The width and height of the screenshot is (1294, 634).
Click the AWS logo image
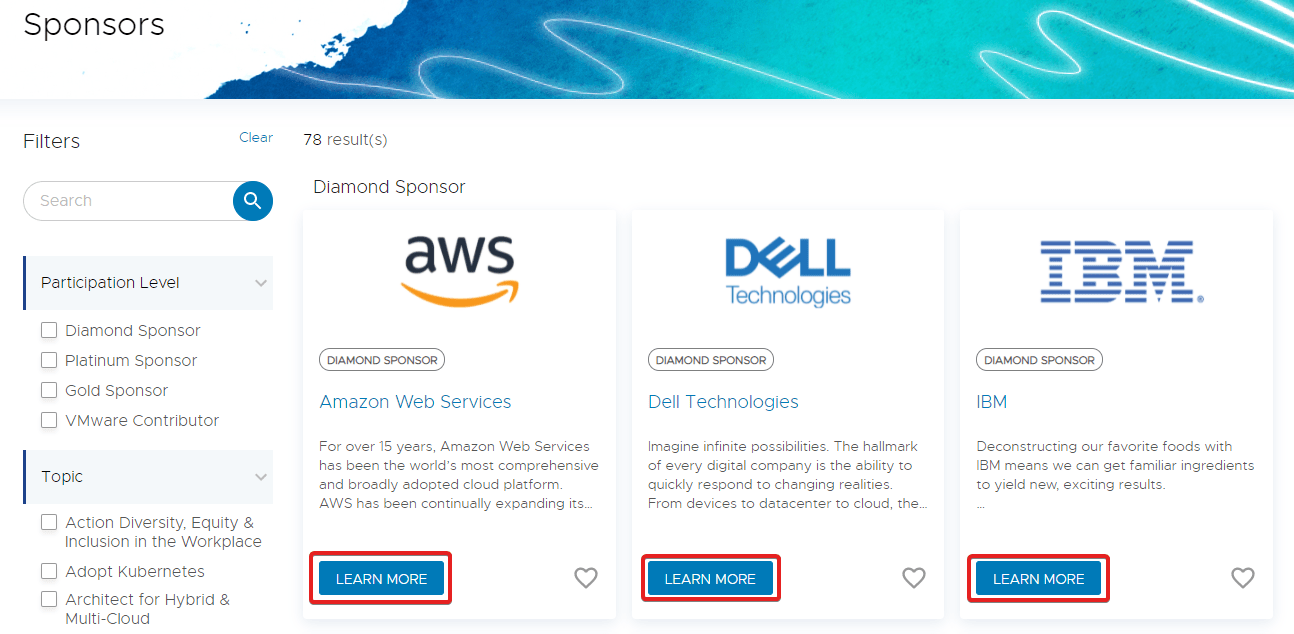point(459,271)
